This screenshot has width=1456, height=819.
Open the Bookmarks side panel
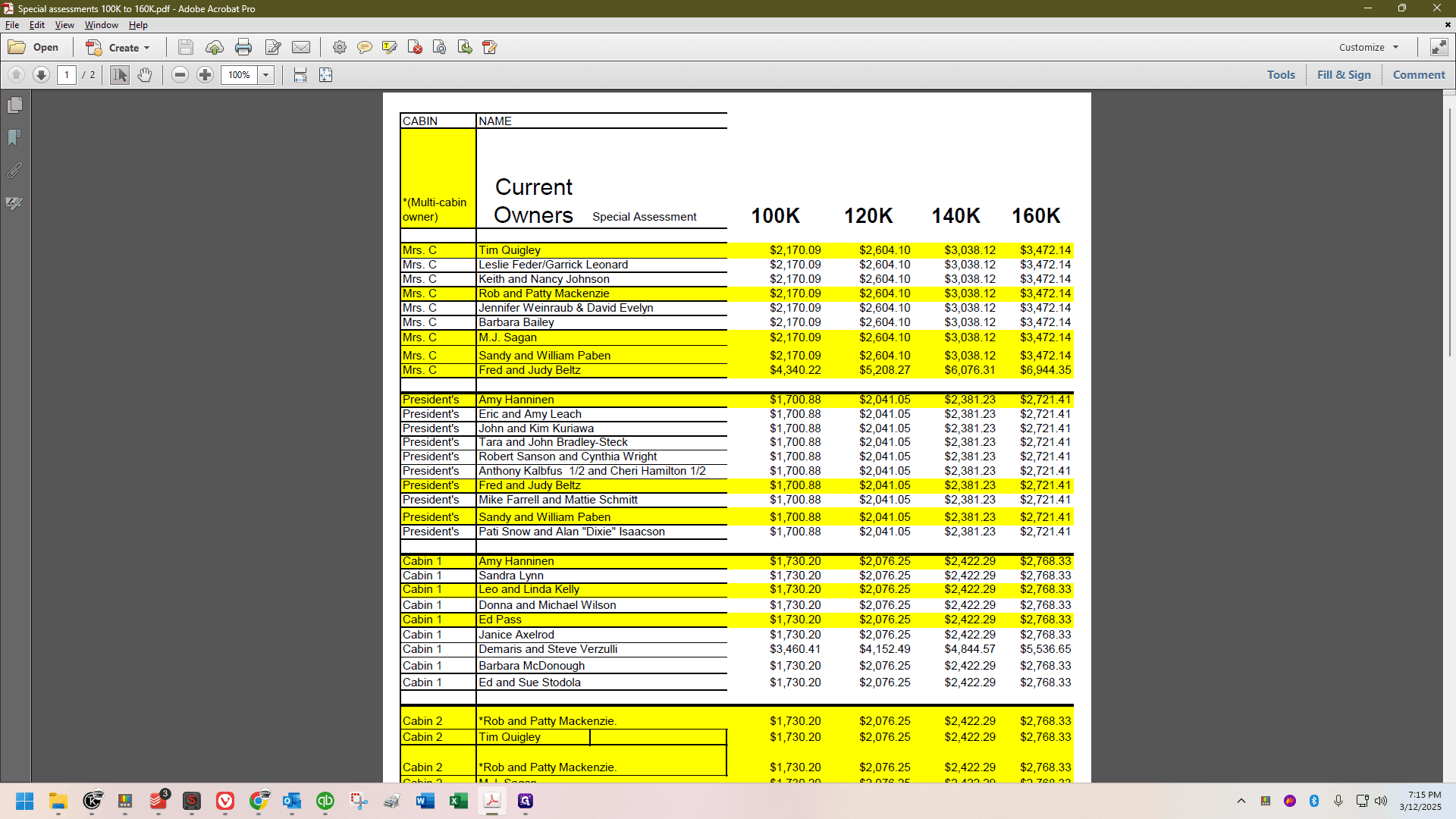14,138
